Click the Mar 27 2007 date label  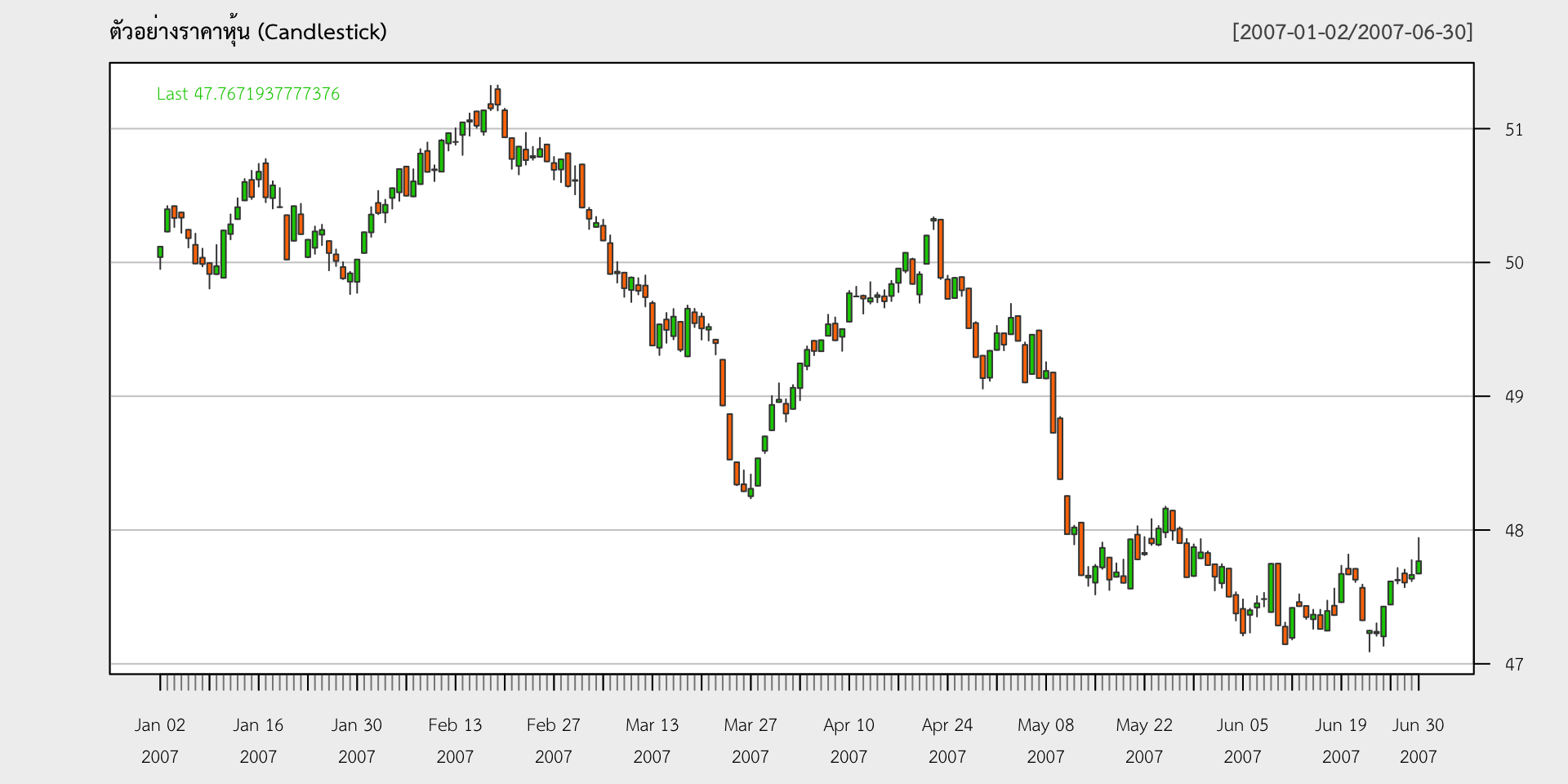pyautogui.click(x=751, y=740)
